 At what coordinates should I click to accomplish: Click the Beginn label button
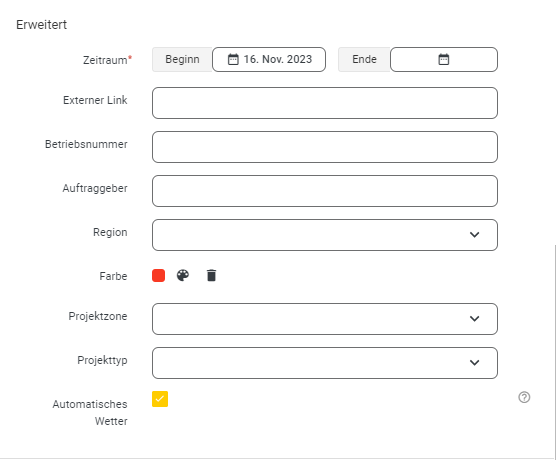click(182, 60)
